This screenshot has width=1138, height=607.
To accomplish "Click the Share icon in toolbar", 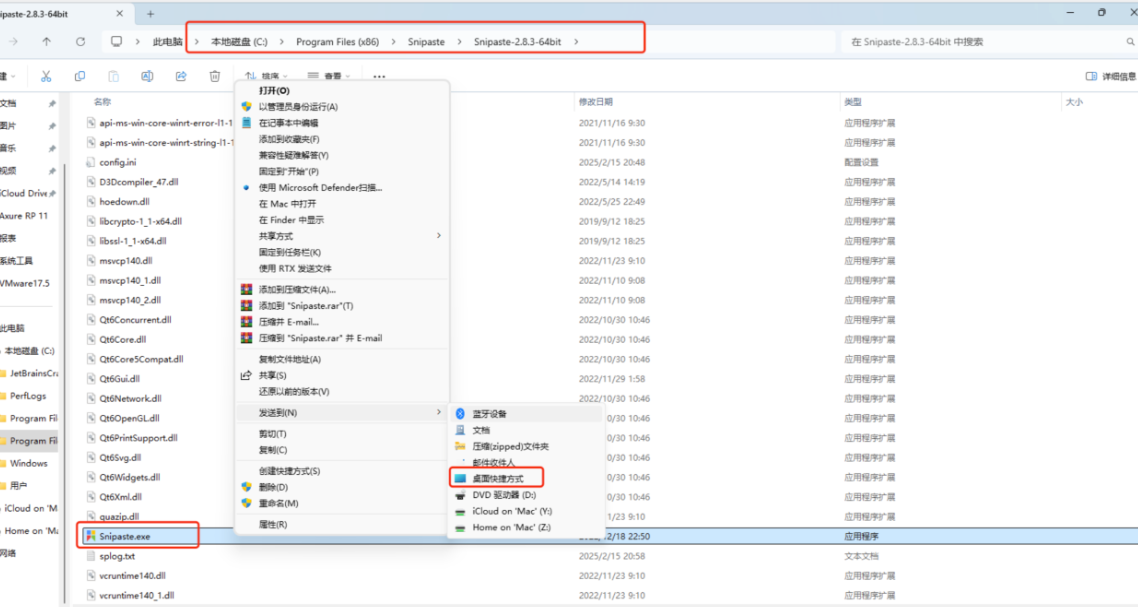I will (181, 76).
